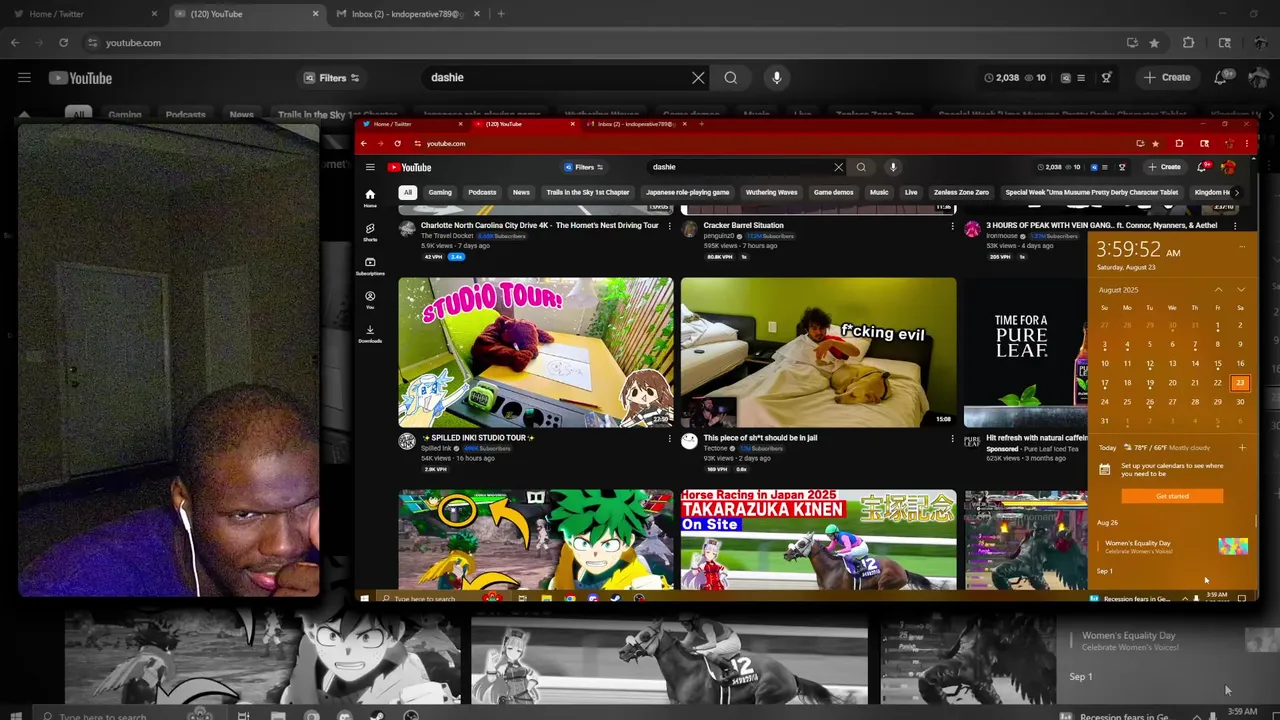The width and height of the screenshot is (1280, 720).
Task: Open the Women's Equality Day event
Action: (x=1172, y=546)
